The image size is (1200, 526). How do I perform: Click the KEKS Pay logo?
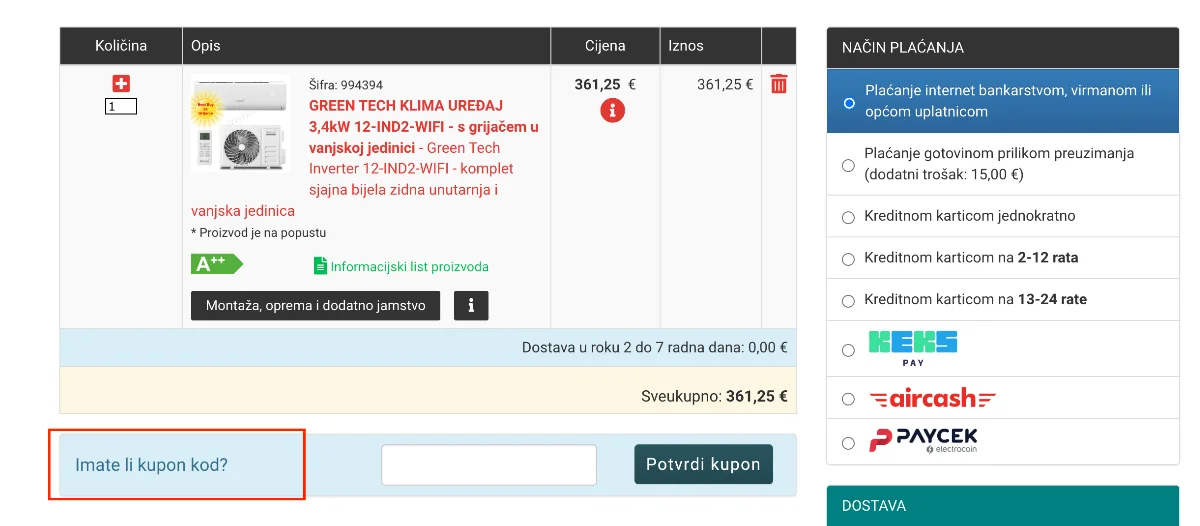[912, 348]
